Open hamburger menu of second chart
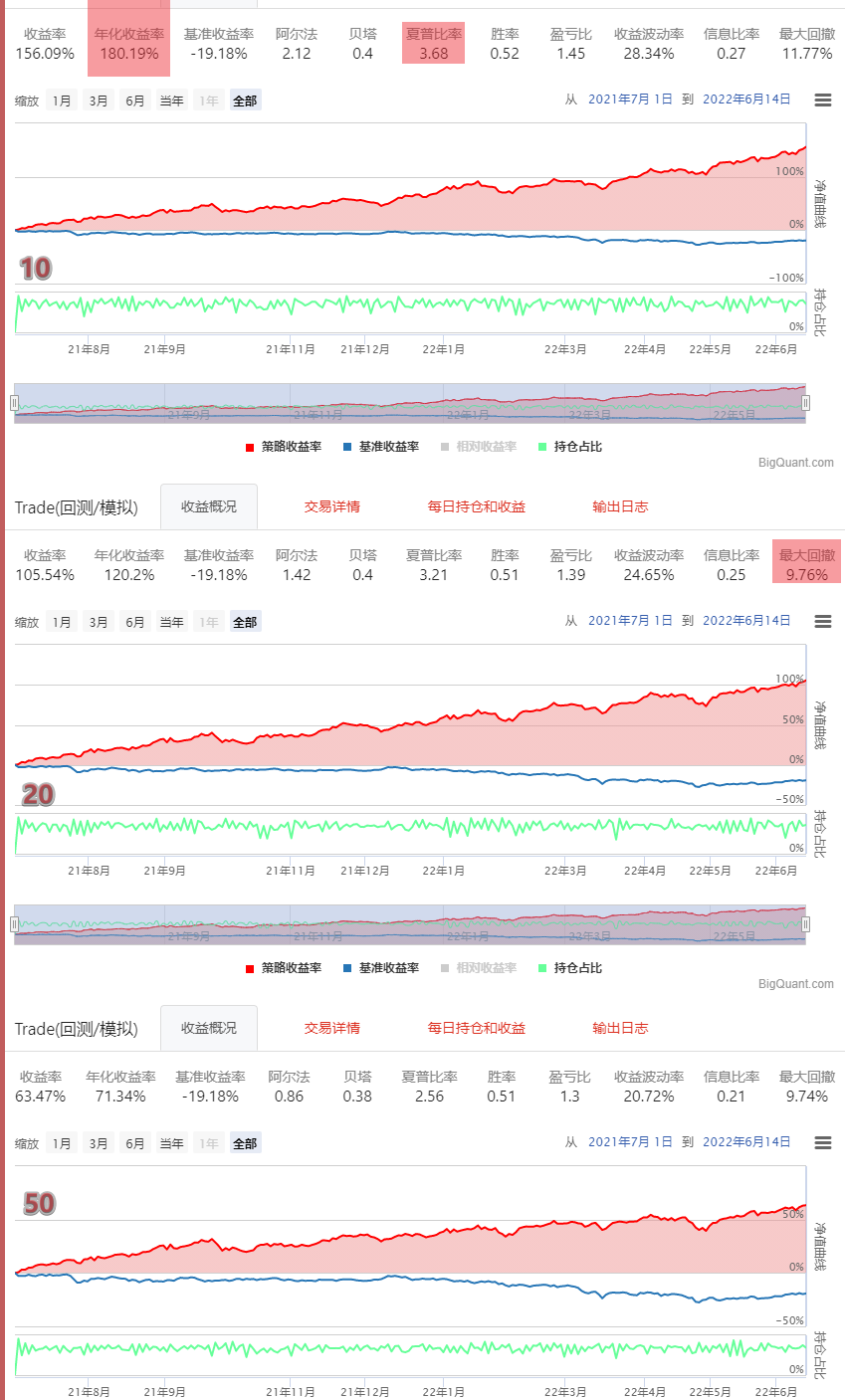 [x=822, y=621]
